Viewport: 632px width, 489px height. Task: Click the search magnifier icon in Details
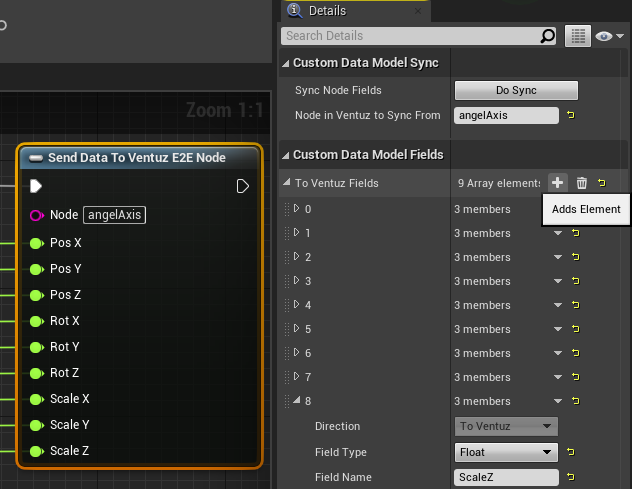pyautogui.click(x=547, y=36)
